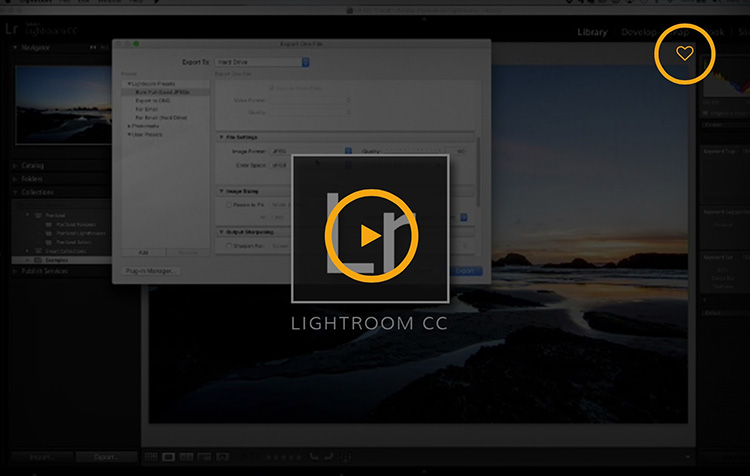Switch to the Library module
Viewport: 750px width, 476px height.
point(592,32)
